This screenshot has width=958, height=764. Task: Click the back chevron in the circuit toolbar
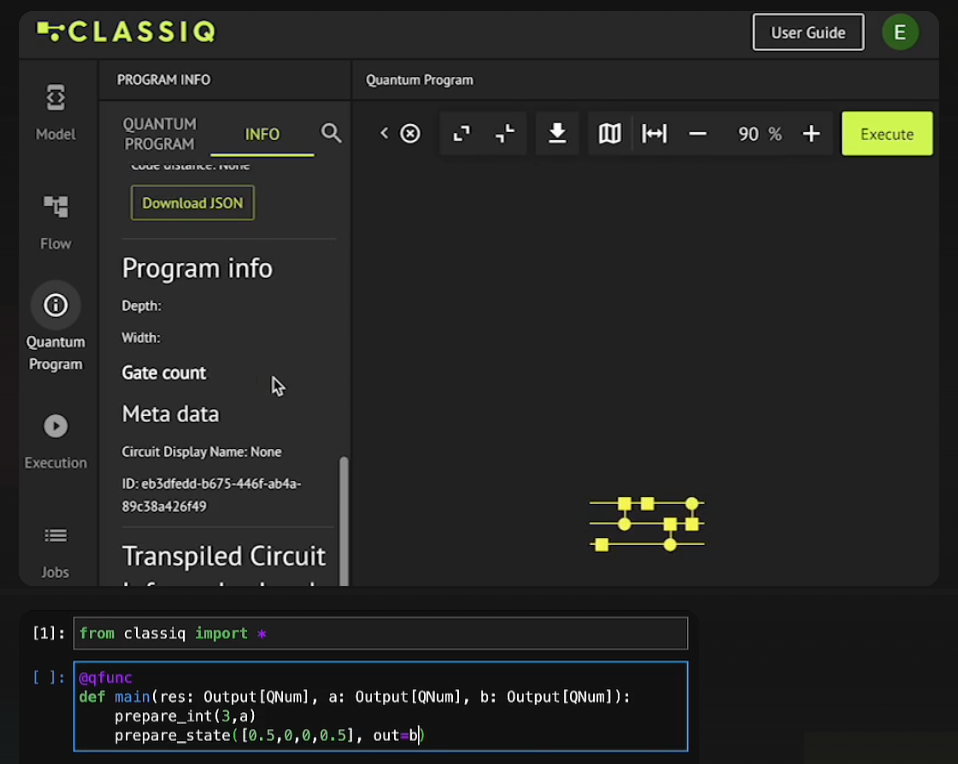click(x=384, y=133)
